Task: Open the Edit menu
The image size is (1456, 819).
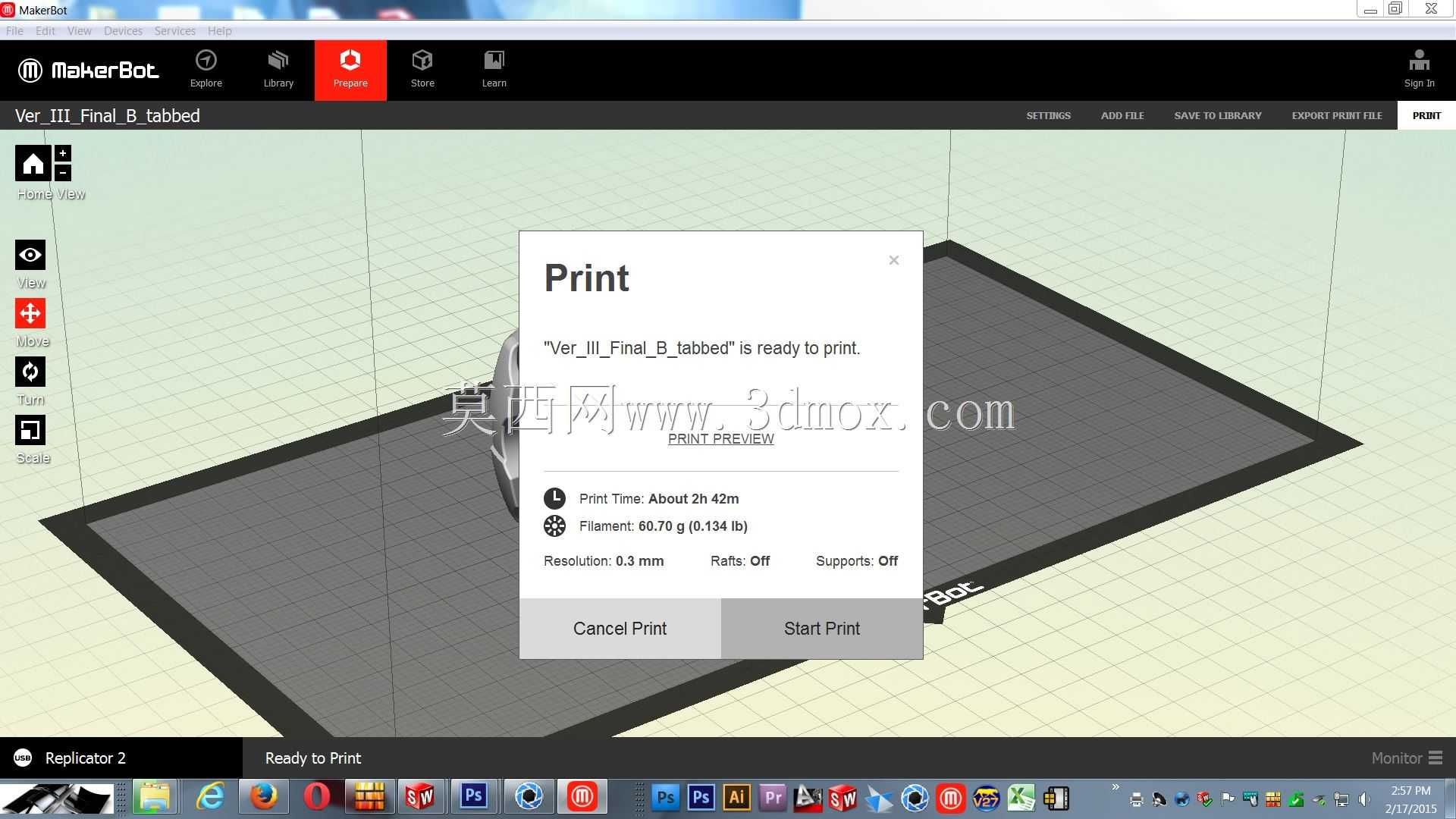Action: (45, 31)
